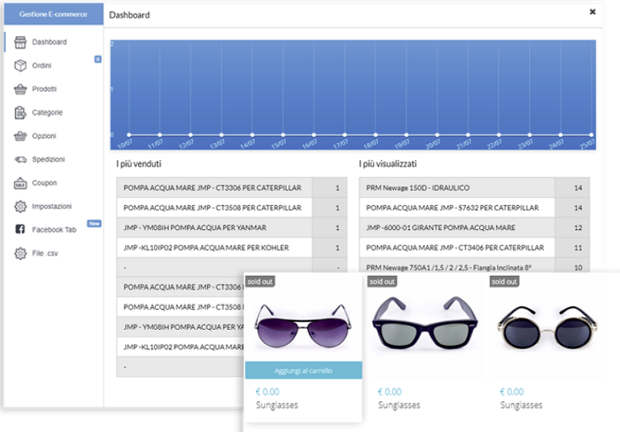This screenshot has width=620, height=432.
Task: Click the round sunglasses thumbnail
Action: point(547,327)
